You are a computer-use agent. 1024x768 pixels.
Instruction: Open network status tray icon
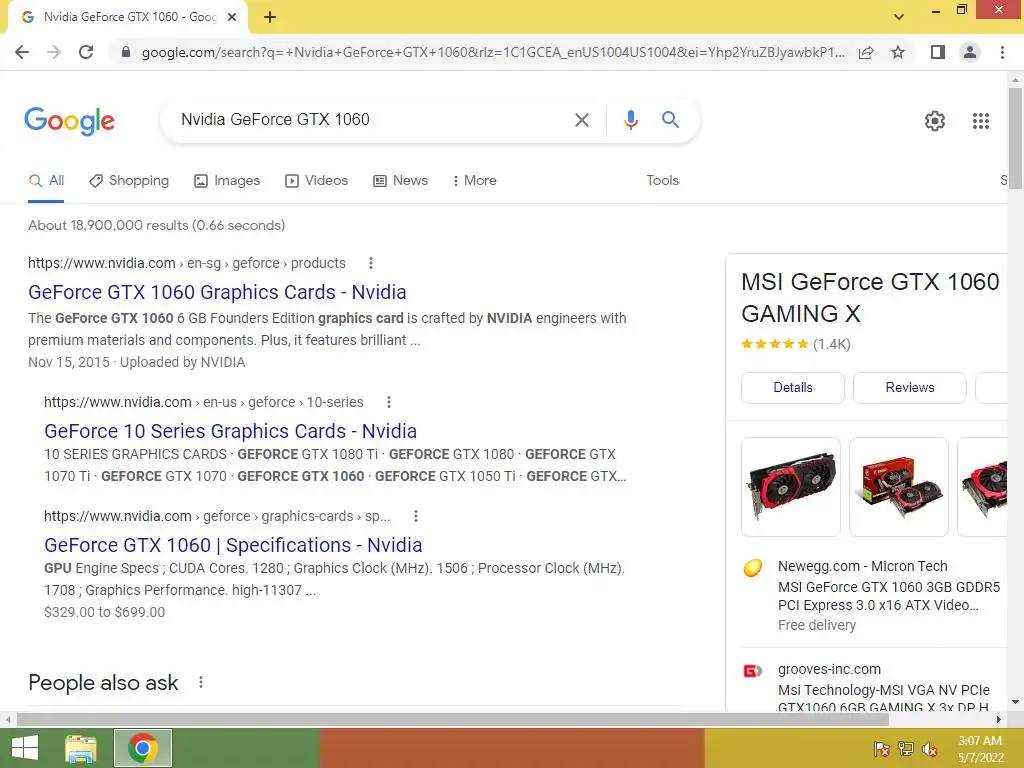(906, 749)
